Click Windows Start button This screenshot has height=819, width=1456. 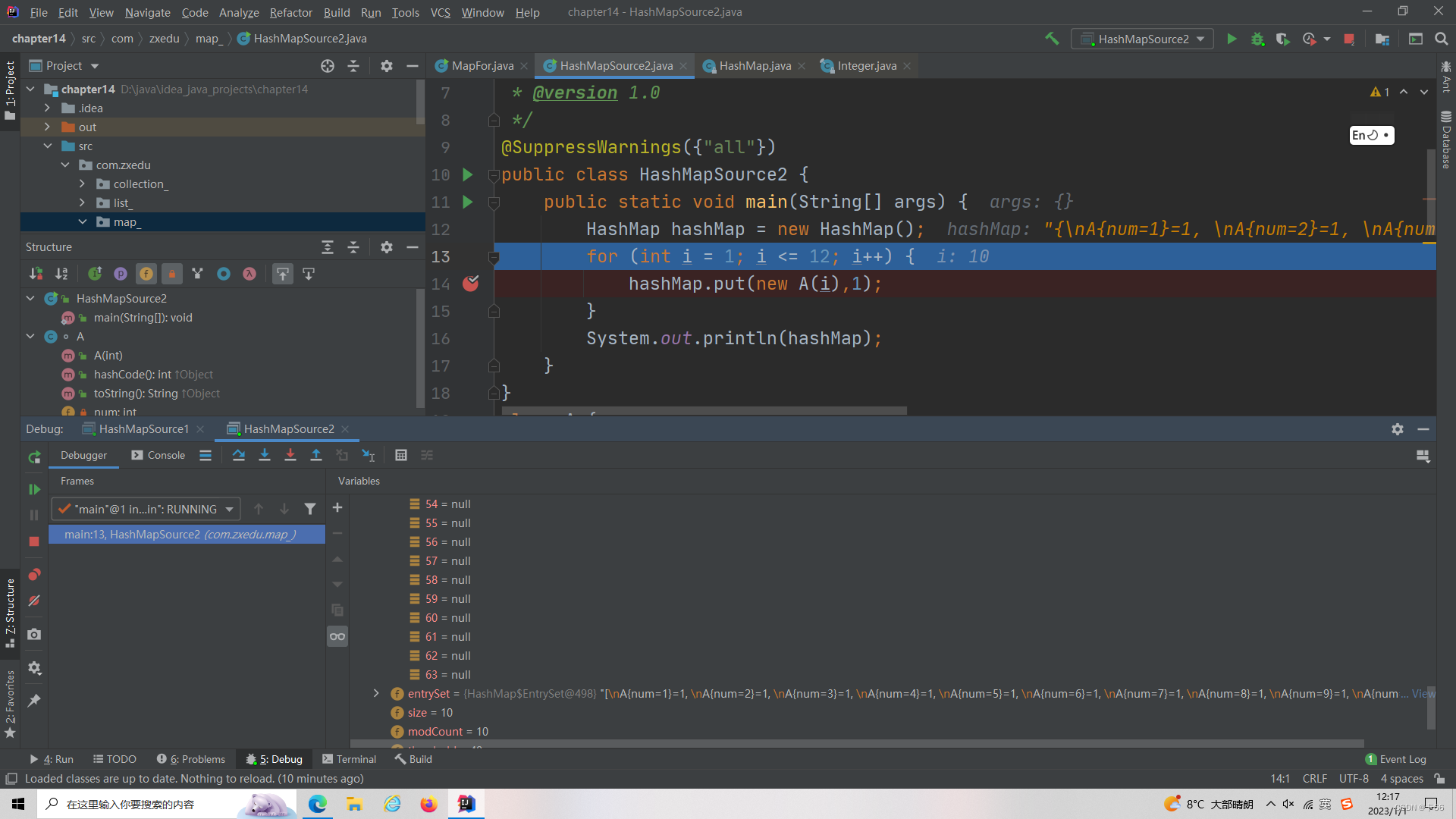click(18, 804)
